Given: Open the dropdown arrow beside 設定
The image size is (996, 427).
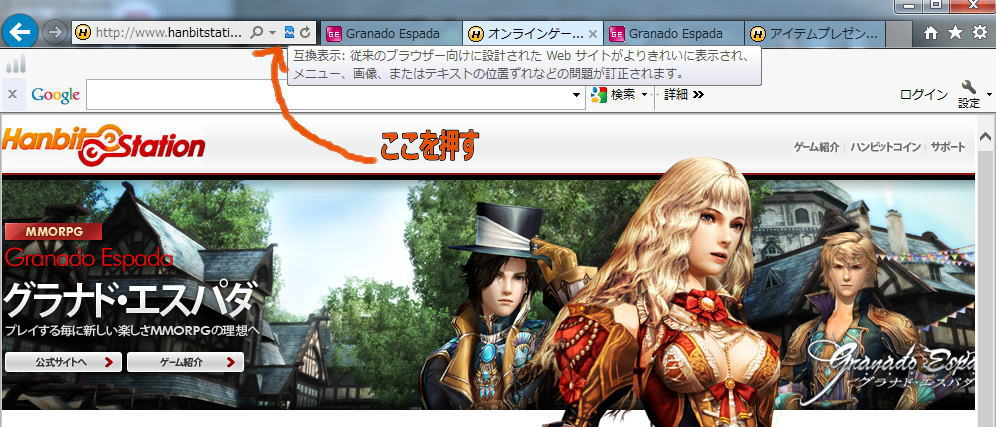Looking at the screenshot, I should point(989,95).
